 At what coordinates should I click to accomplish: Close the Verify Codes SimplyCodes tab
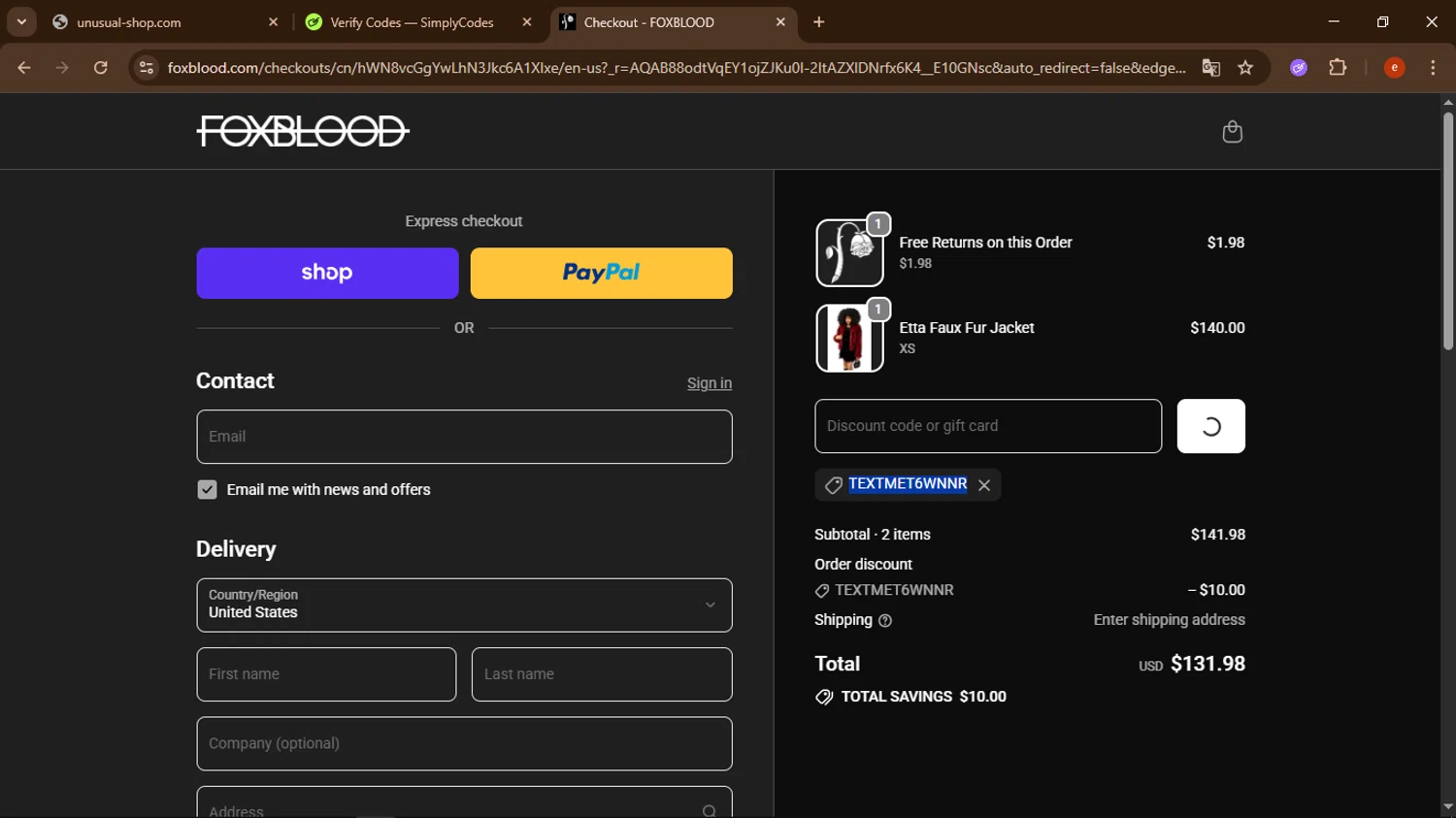pos(527,21)
